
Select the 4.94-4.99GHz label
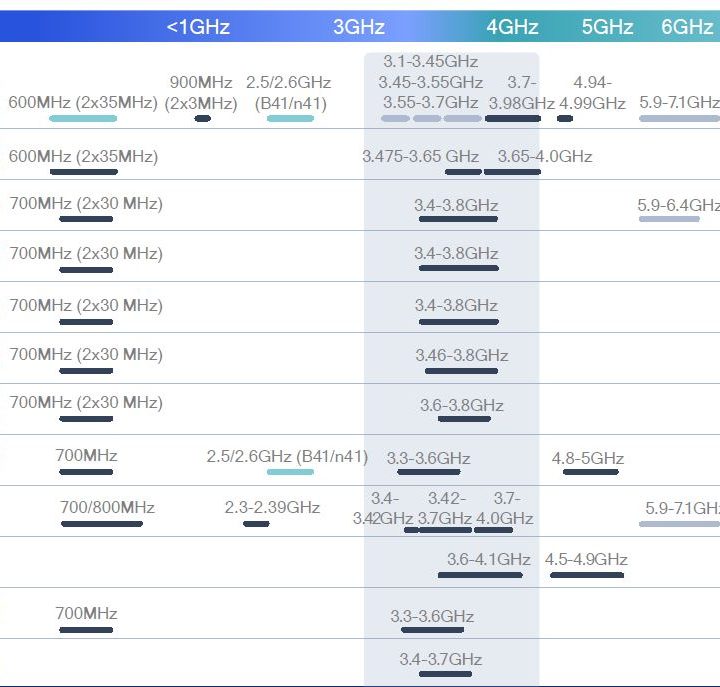[592, 93]
